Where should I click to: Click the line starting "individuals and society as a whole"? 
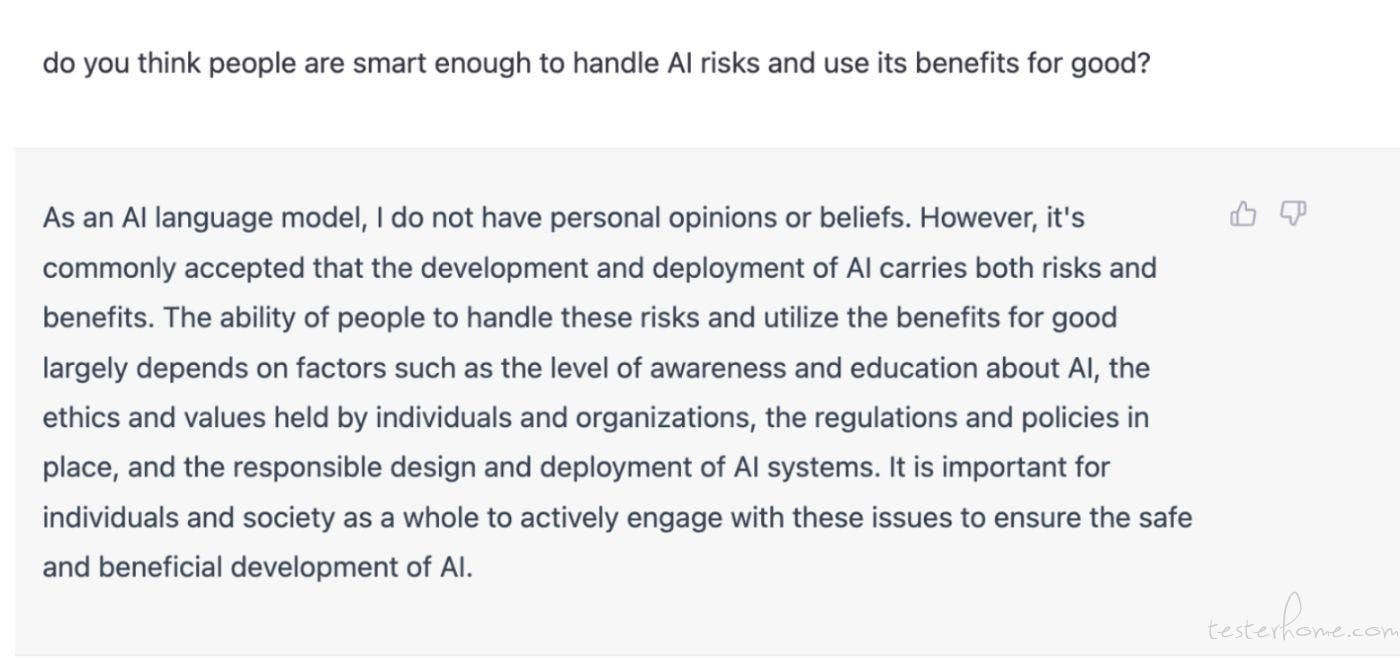(617, 518)
